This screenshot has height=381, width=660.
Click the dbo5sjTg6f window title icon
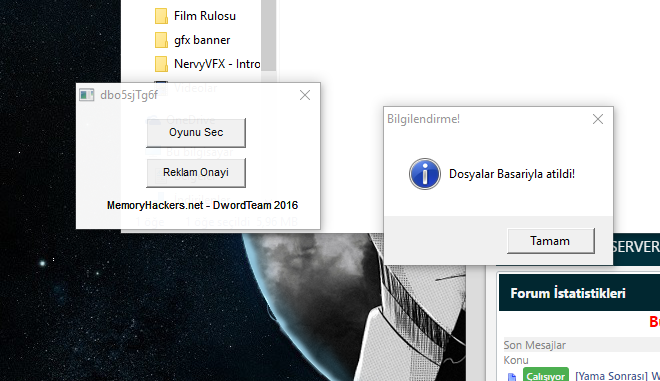(x=87, y=95)
